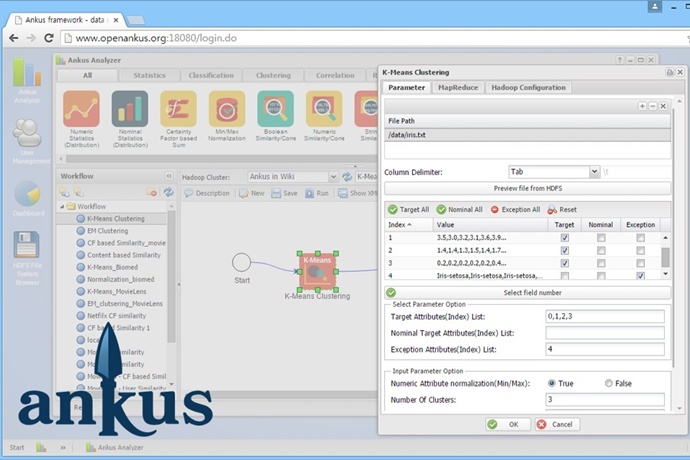This screenshot has height=460, width=690.
Task: Open the HDFS File System Browser
Action: (27, 250)
